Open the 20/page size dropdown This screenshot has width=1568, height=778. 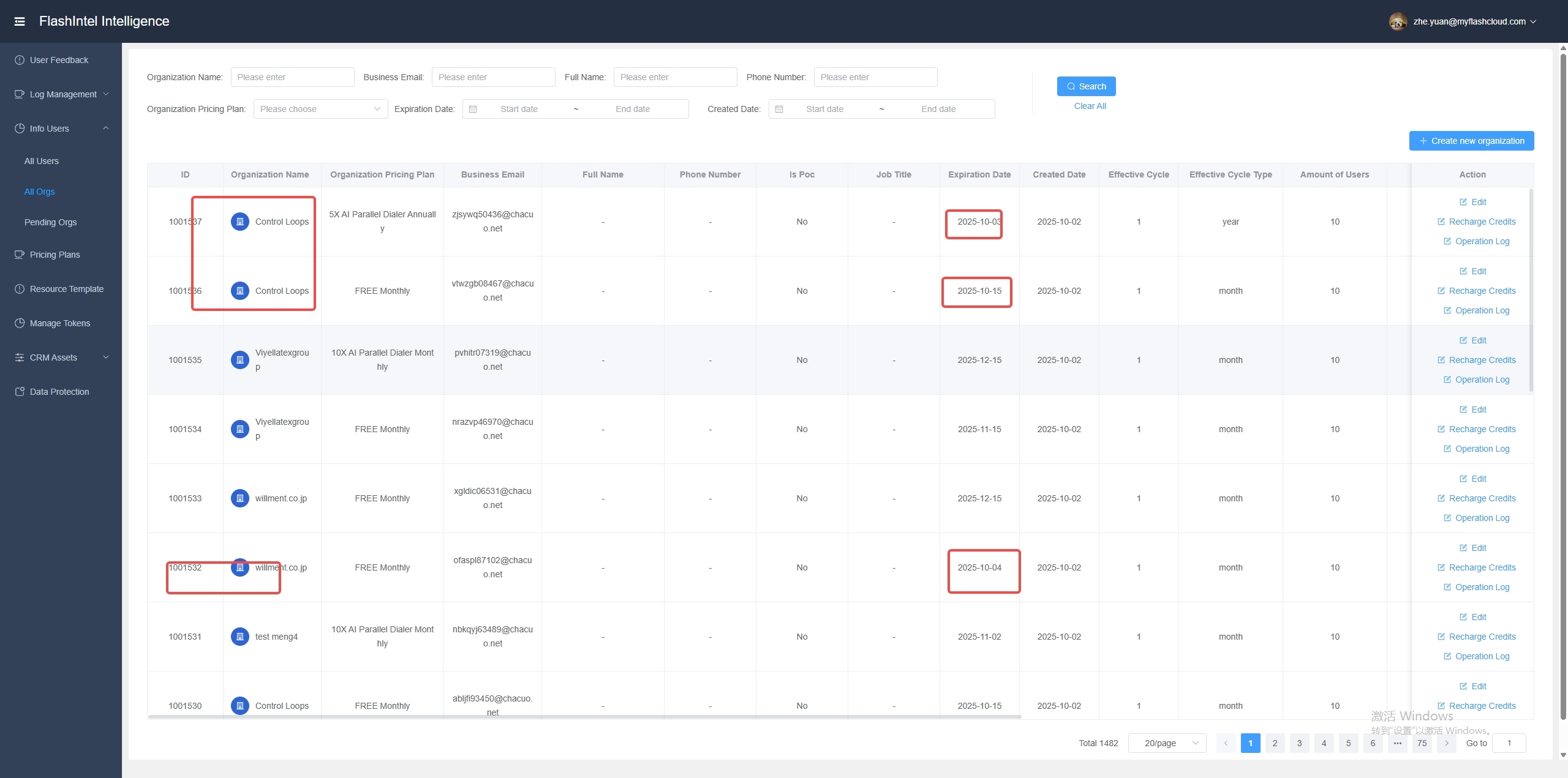1167,743
